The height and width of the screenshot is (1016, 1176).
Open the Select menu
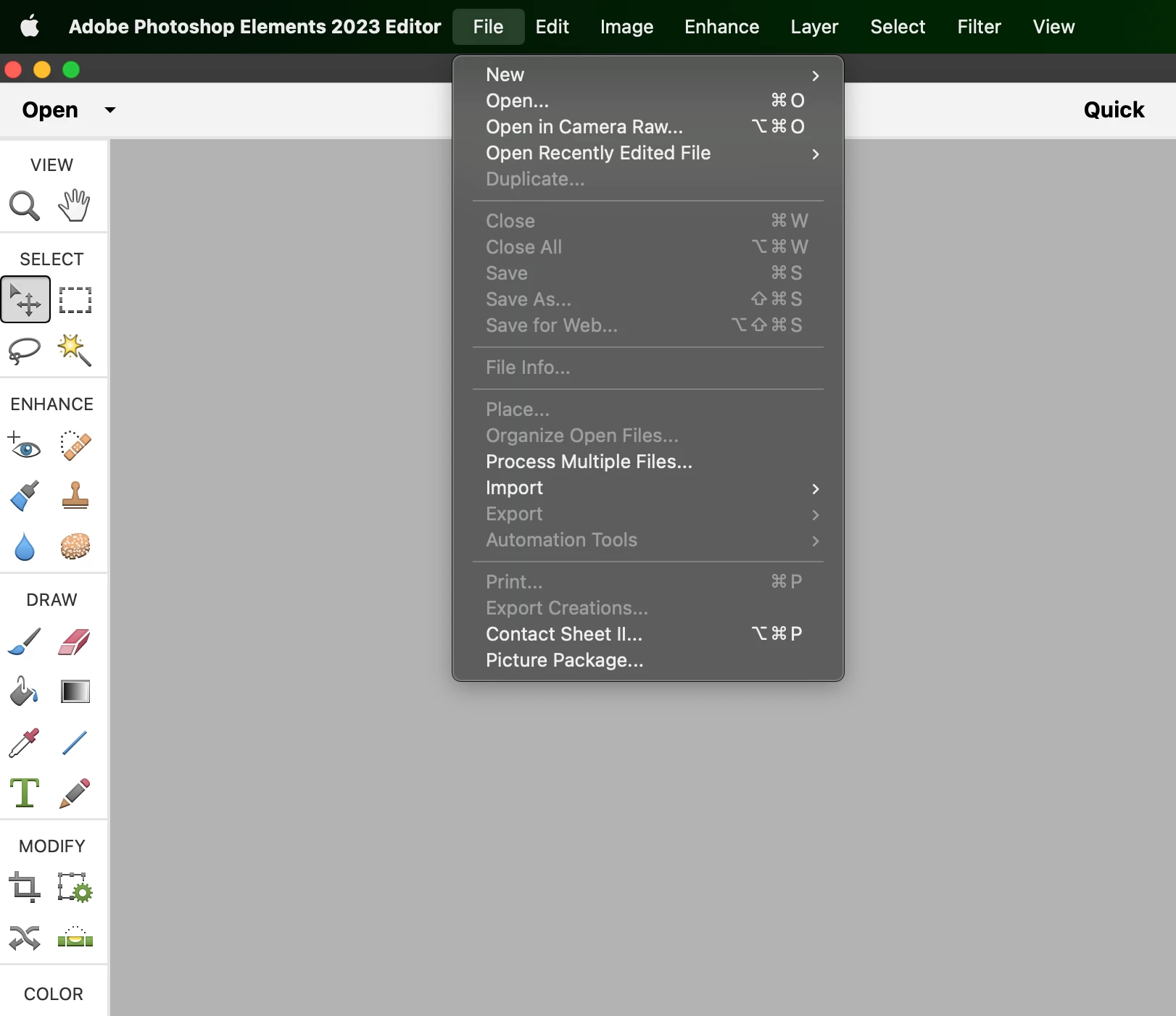[898, 27]
